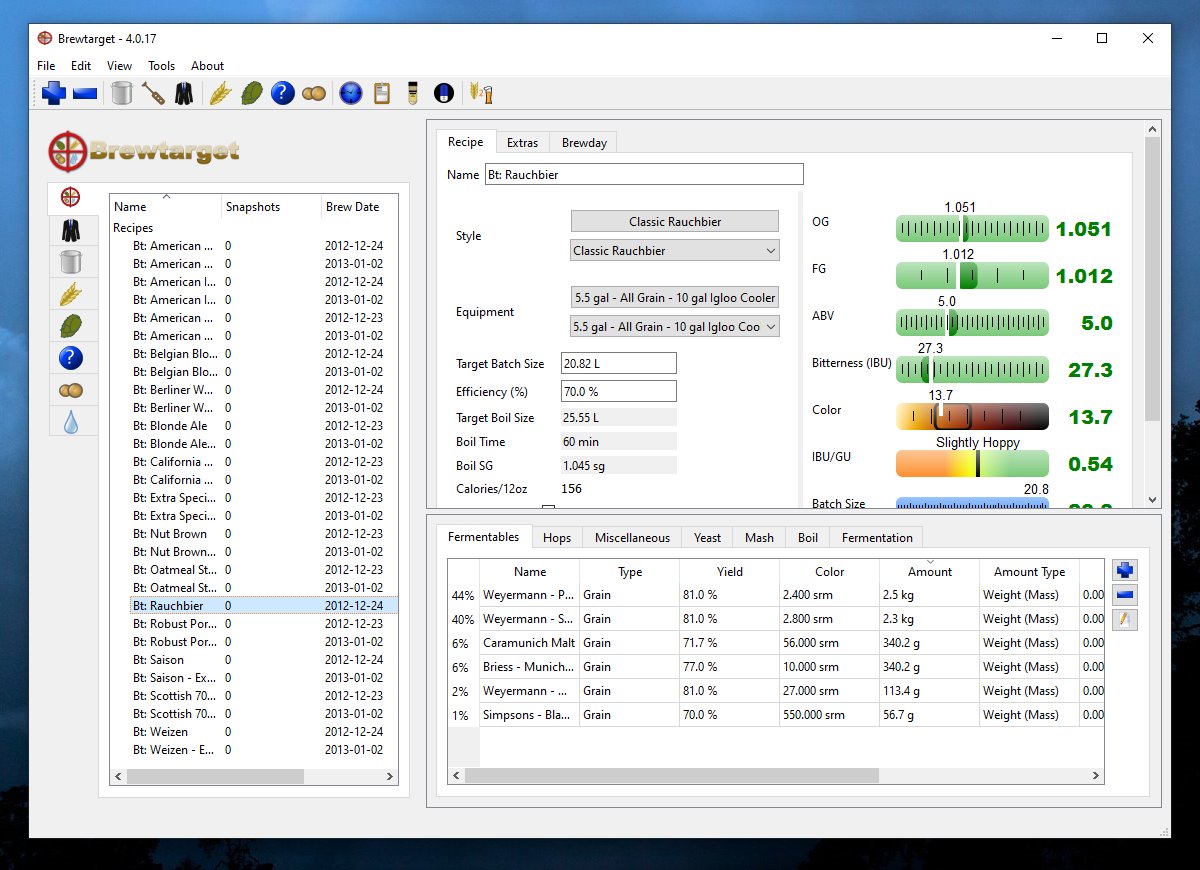Open the About menu

(x=208, y=66)
